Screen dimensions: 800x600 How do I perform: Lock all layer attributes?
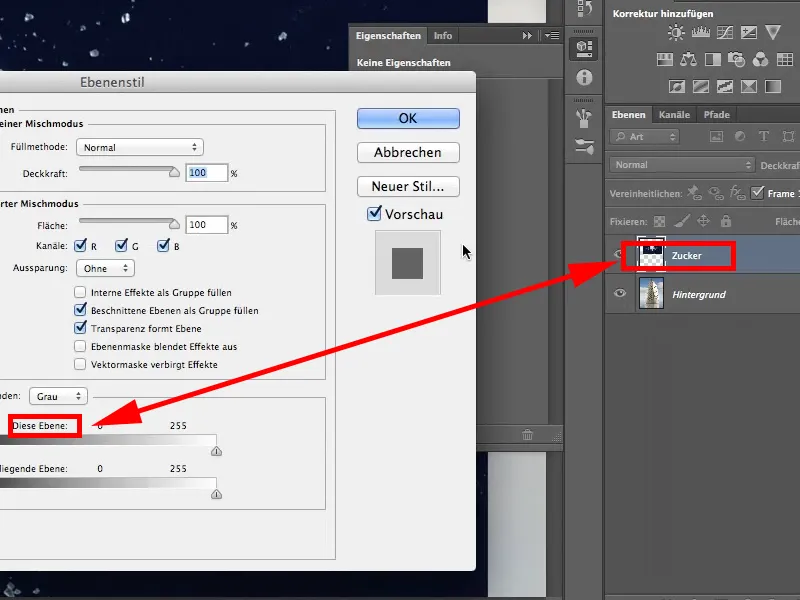click(726, 221)
